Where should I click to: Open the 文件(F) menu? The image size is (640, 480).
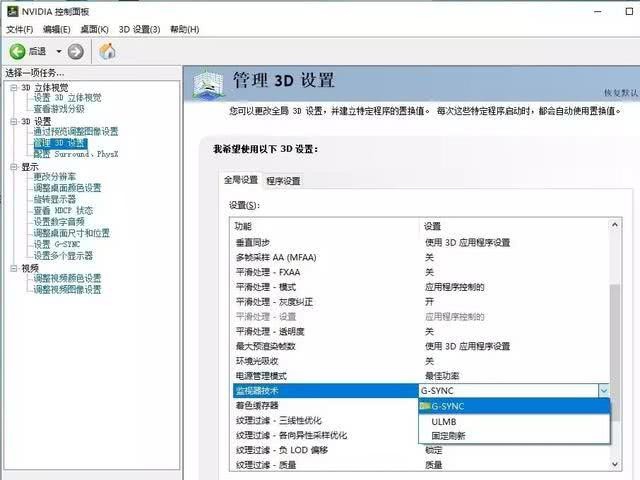coord(20,29)
